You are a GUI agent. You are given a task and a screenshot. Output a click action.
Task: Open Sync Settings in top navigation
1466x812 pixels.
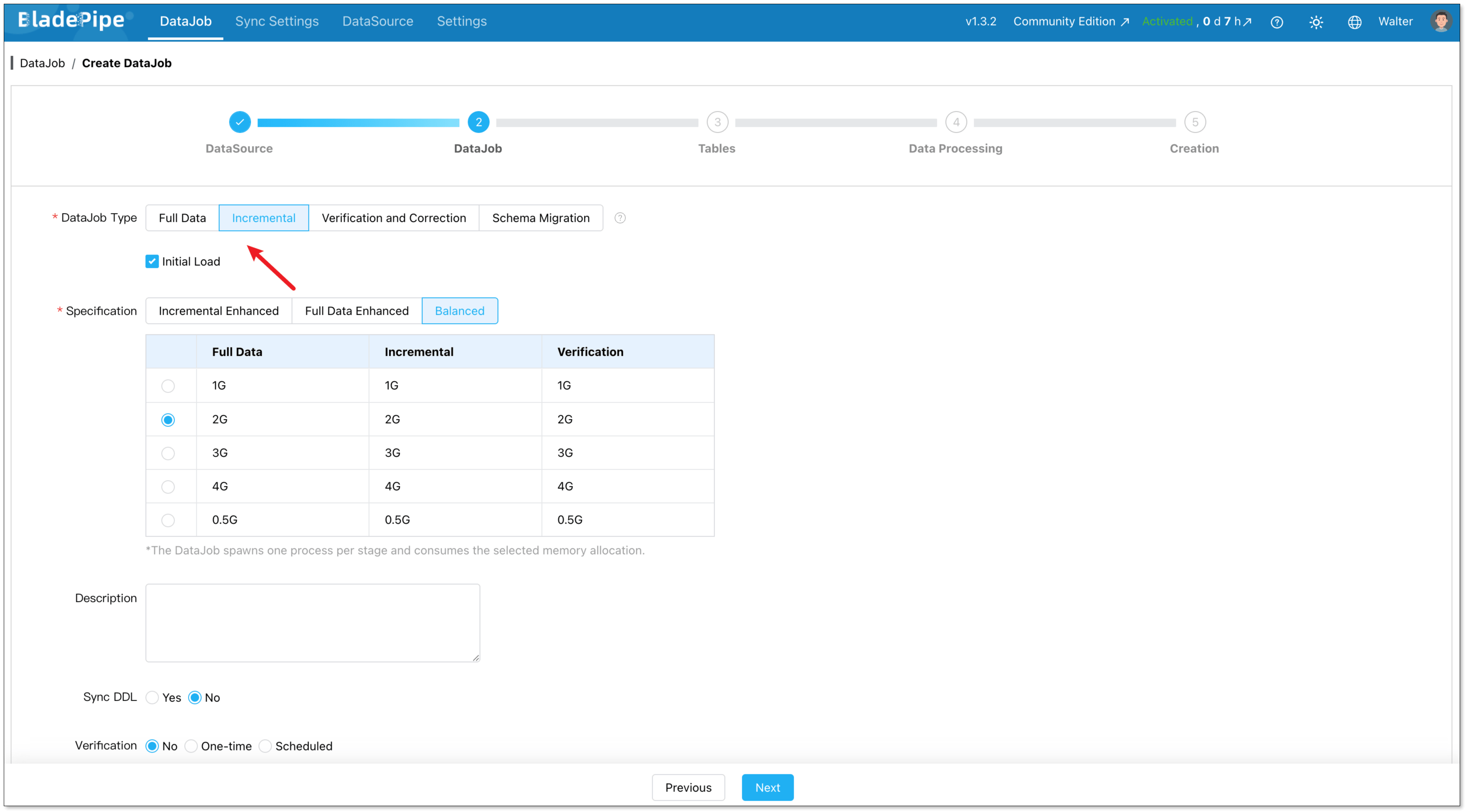[277, 21]
